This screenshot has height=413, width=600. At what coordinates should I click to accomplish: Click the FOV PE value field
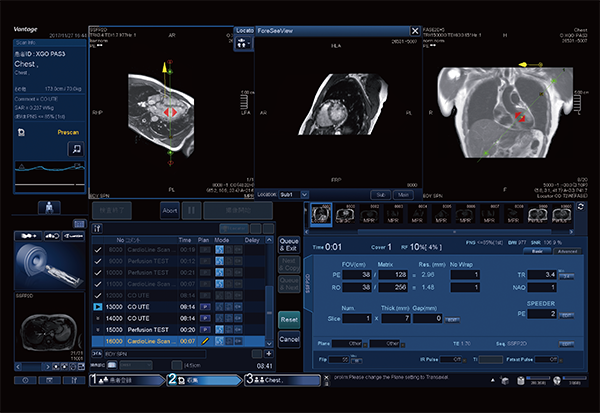click(357, 274)
